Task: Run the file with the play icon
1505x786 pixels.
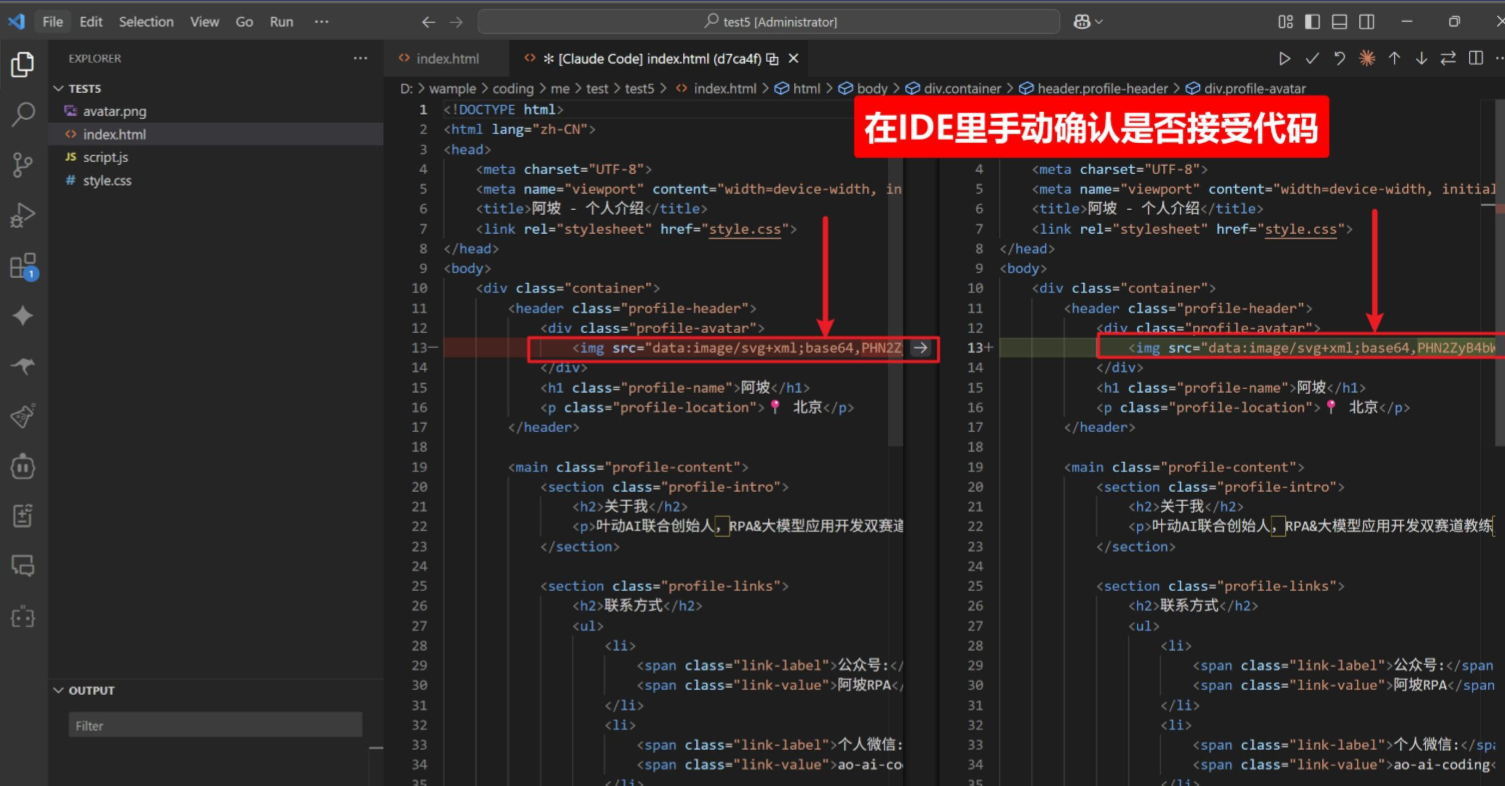Action: 1285,59
